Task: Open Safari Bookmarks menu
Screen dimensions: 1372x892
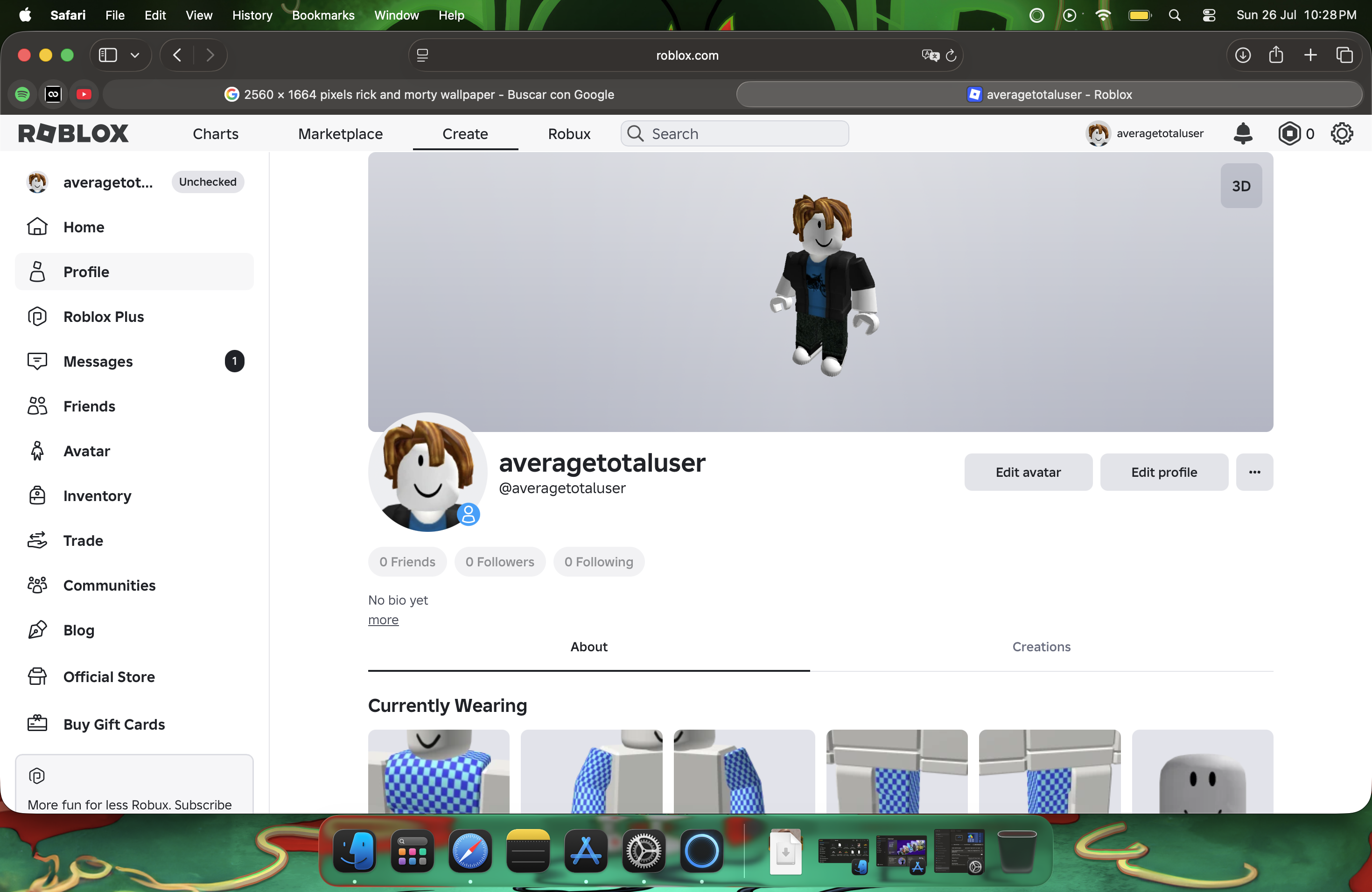Action: click(323, 15)
